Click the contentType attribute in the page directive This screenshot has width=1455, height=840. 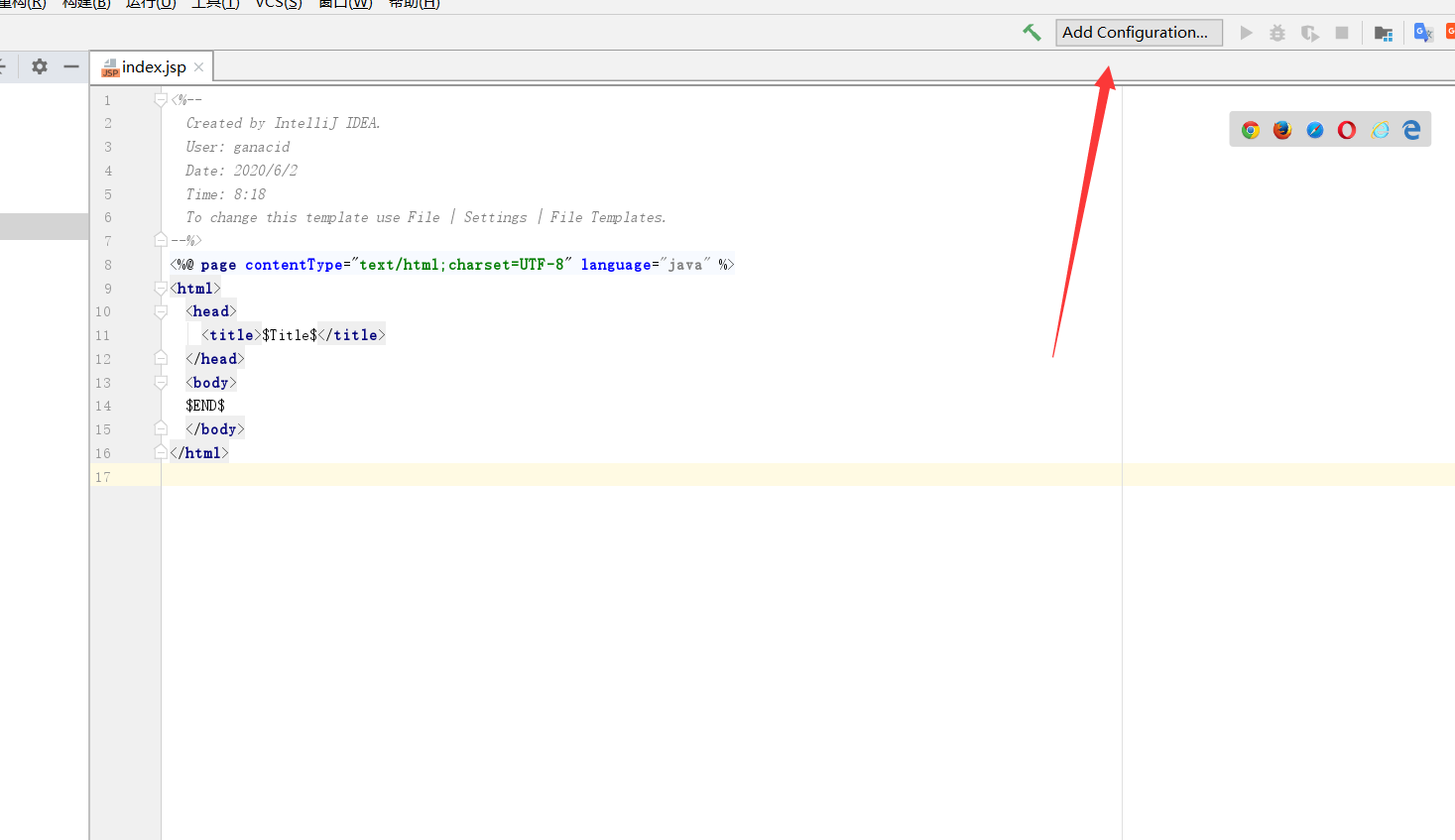294,265
